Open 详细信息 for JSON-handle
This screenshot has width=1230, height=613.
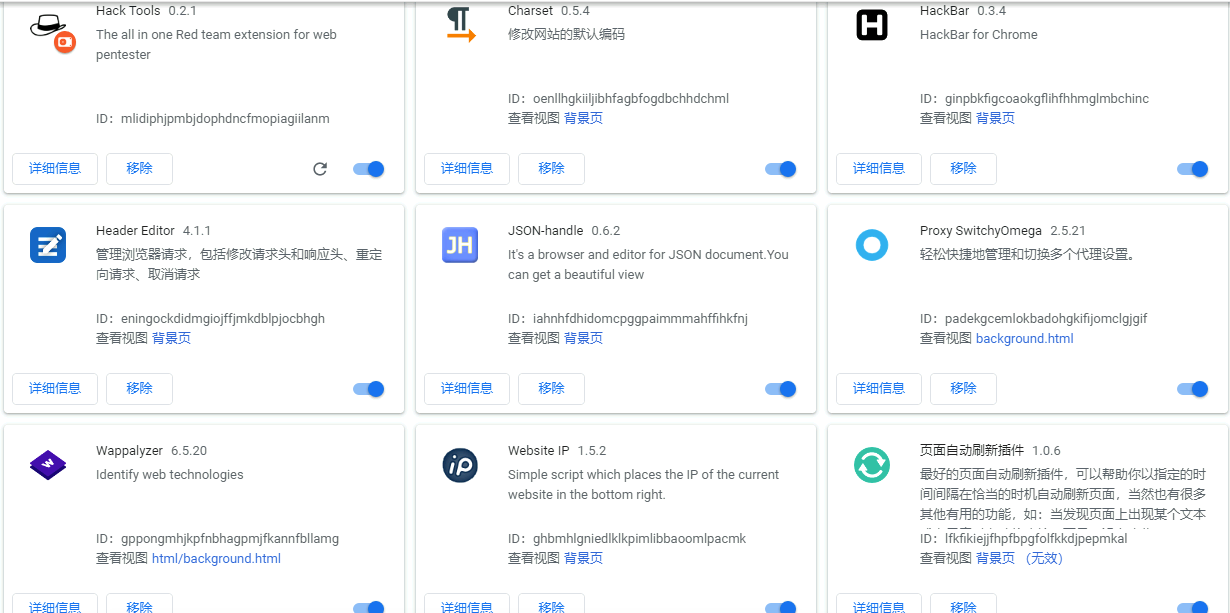click(x=467, y=389)
